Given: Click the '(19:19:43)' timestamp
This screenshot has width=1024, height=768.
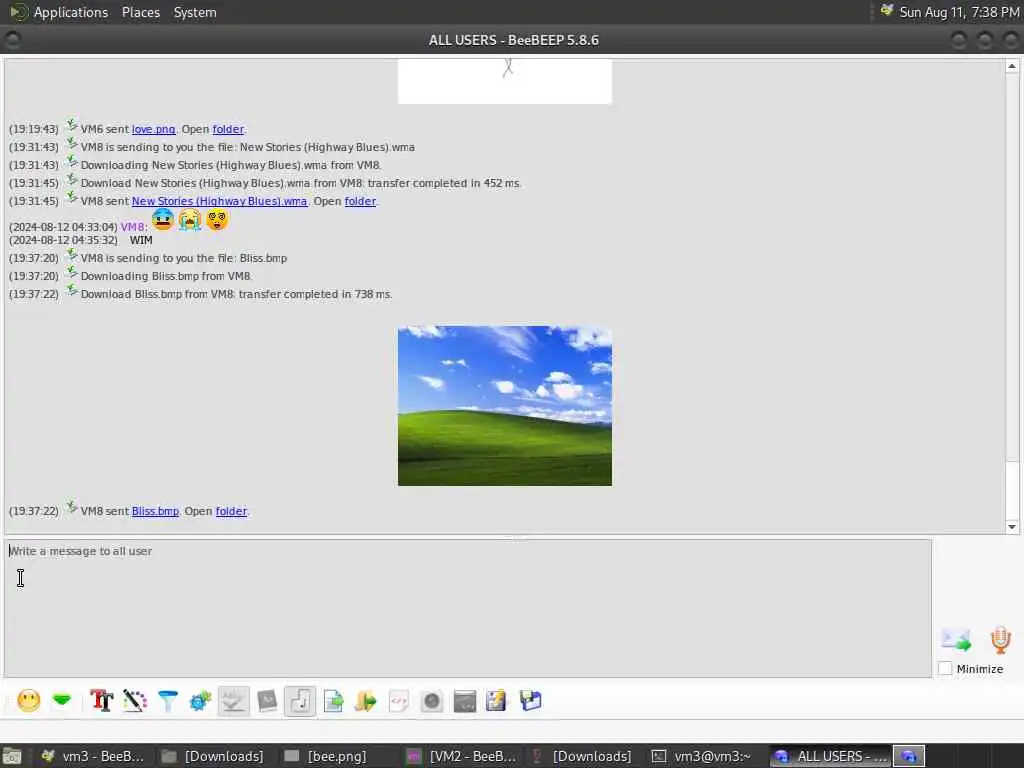Looking at the screenshot, I should 34,129.
